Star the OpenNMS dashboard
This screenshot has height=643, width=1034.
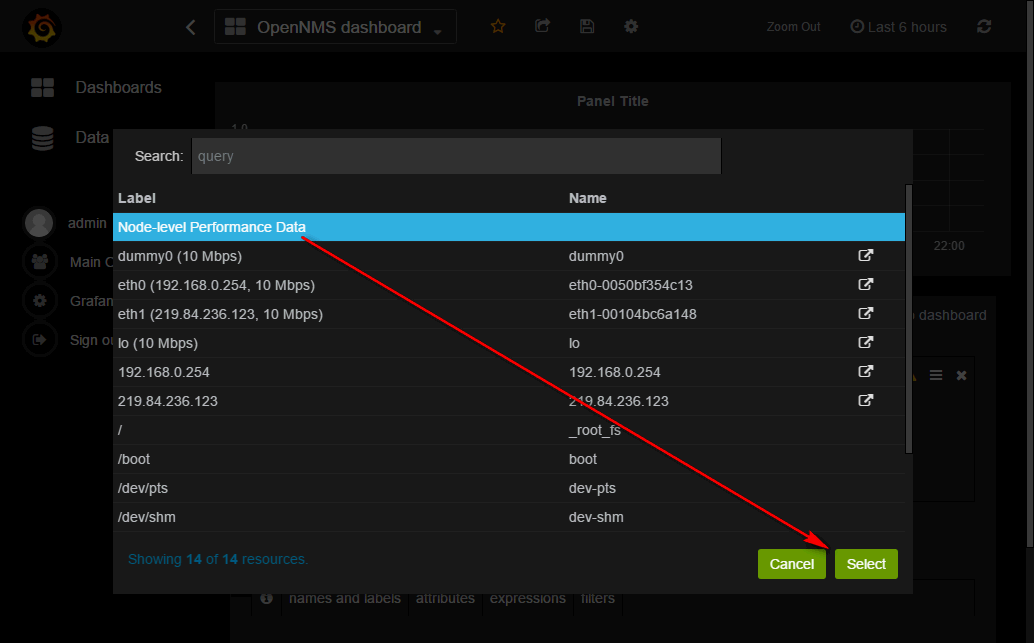[x=498, y=26]
